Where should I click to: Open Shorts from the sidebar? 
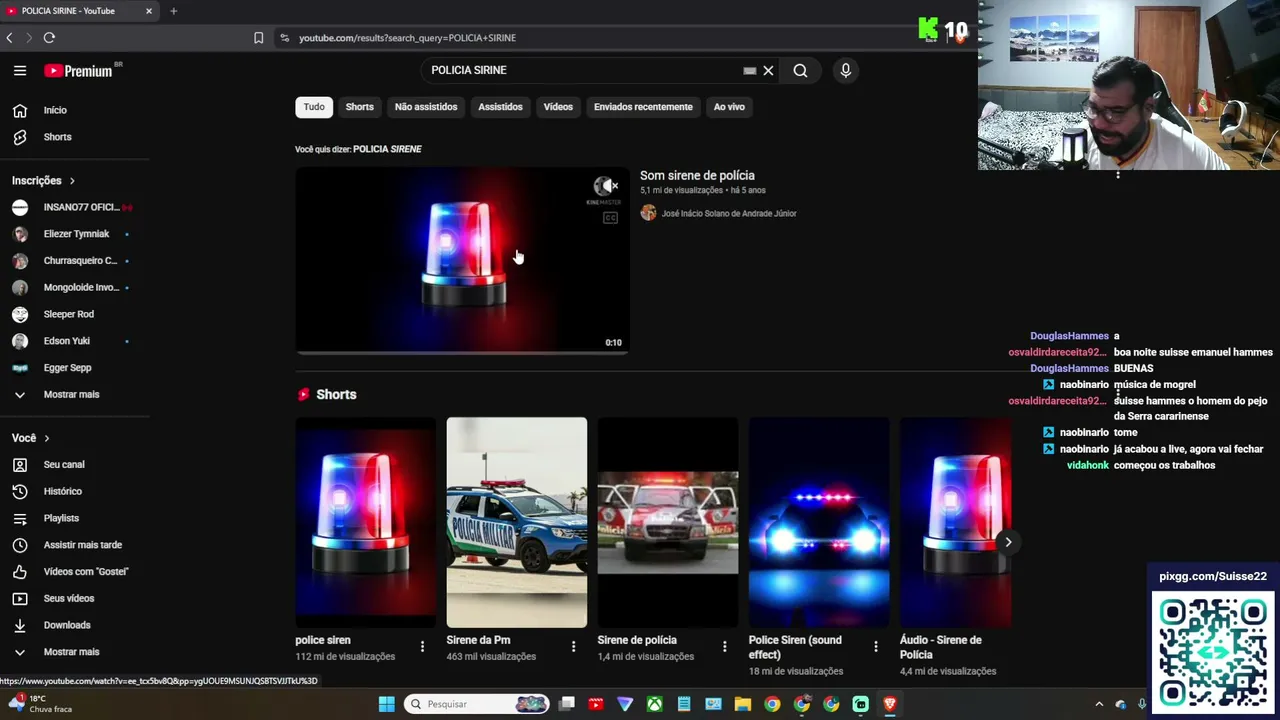(x=57, y=137)
